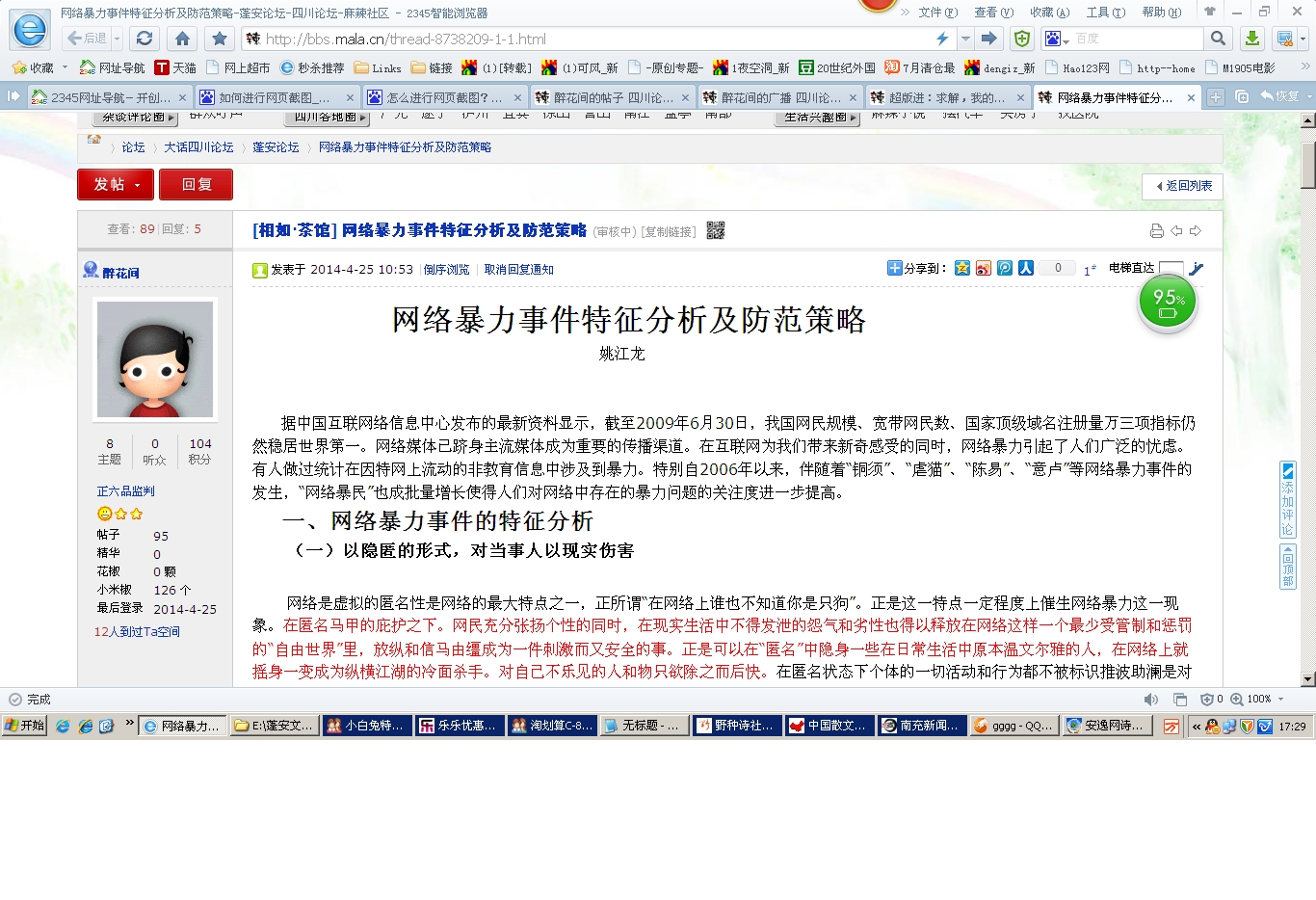Open the thread QR code
Viewport: 1316px width, 900px height.
(714, 230)
